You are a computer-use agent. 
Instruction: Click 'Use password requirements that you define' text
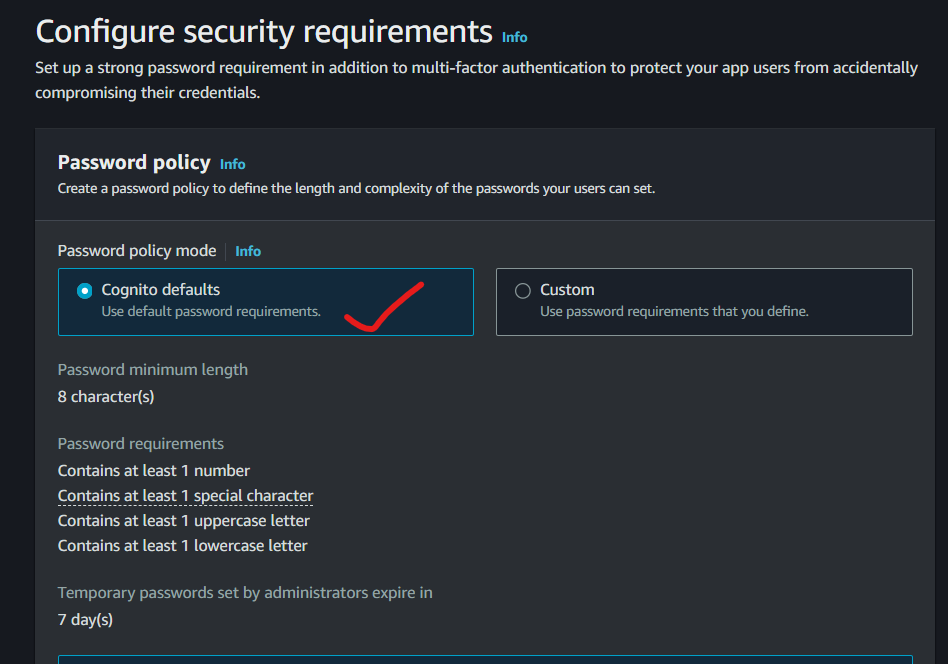tap(674, 311)
